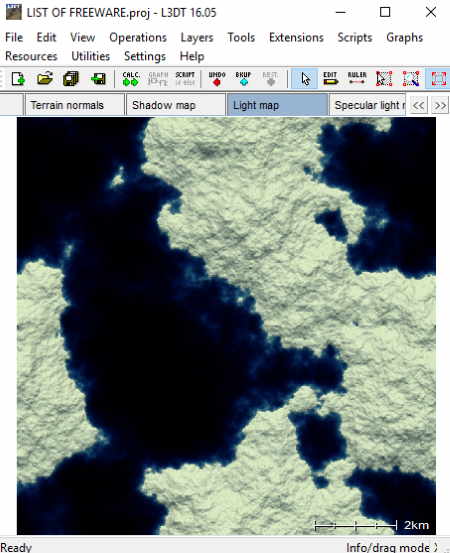Open the Resources menu
450x553 pixels.
pyautogui.click(x=31, y=56)
